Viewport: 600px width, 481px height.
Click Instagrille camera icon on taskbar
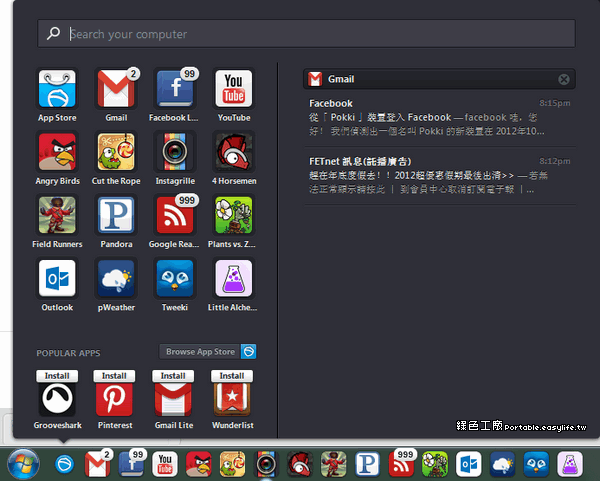point(266,464)
